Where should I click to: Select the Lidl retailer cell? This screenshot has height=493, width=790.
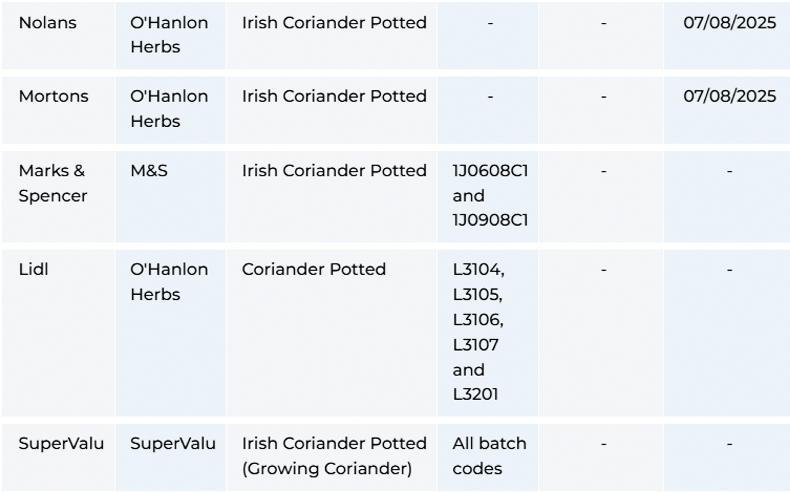coord(33,270)
